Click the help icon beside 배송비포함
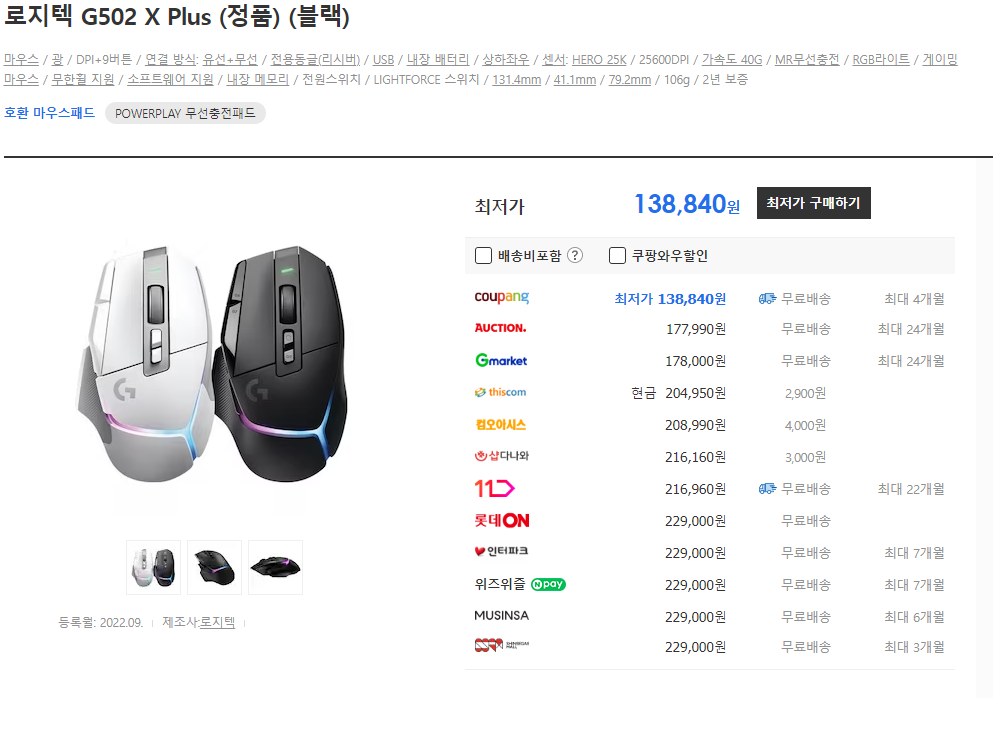Screen dimensions: 993x732 (x=574, y=255)
